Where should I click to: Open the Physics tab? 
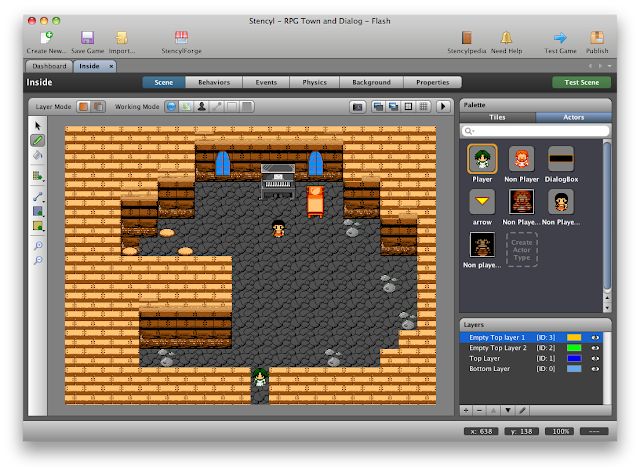314,82
